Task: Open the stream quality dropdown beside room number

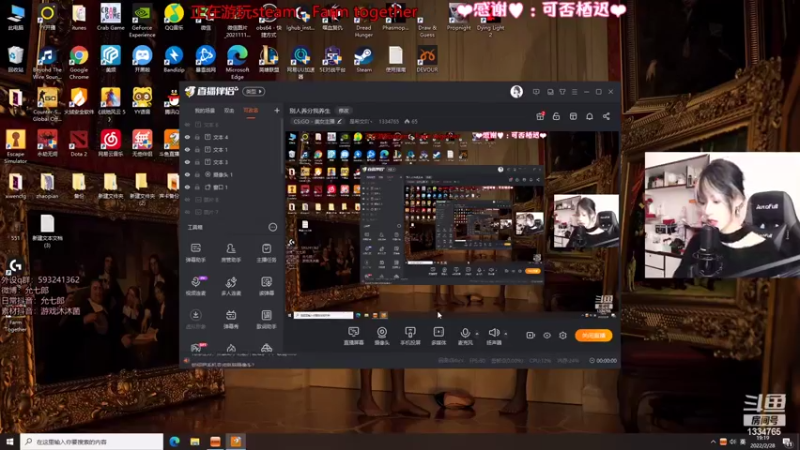Action: [360, 121]
